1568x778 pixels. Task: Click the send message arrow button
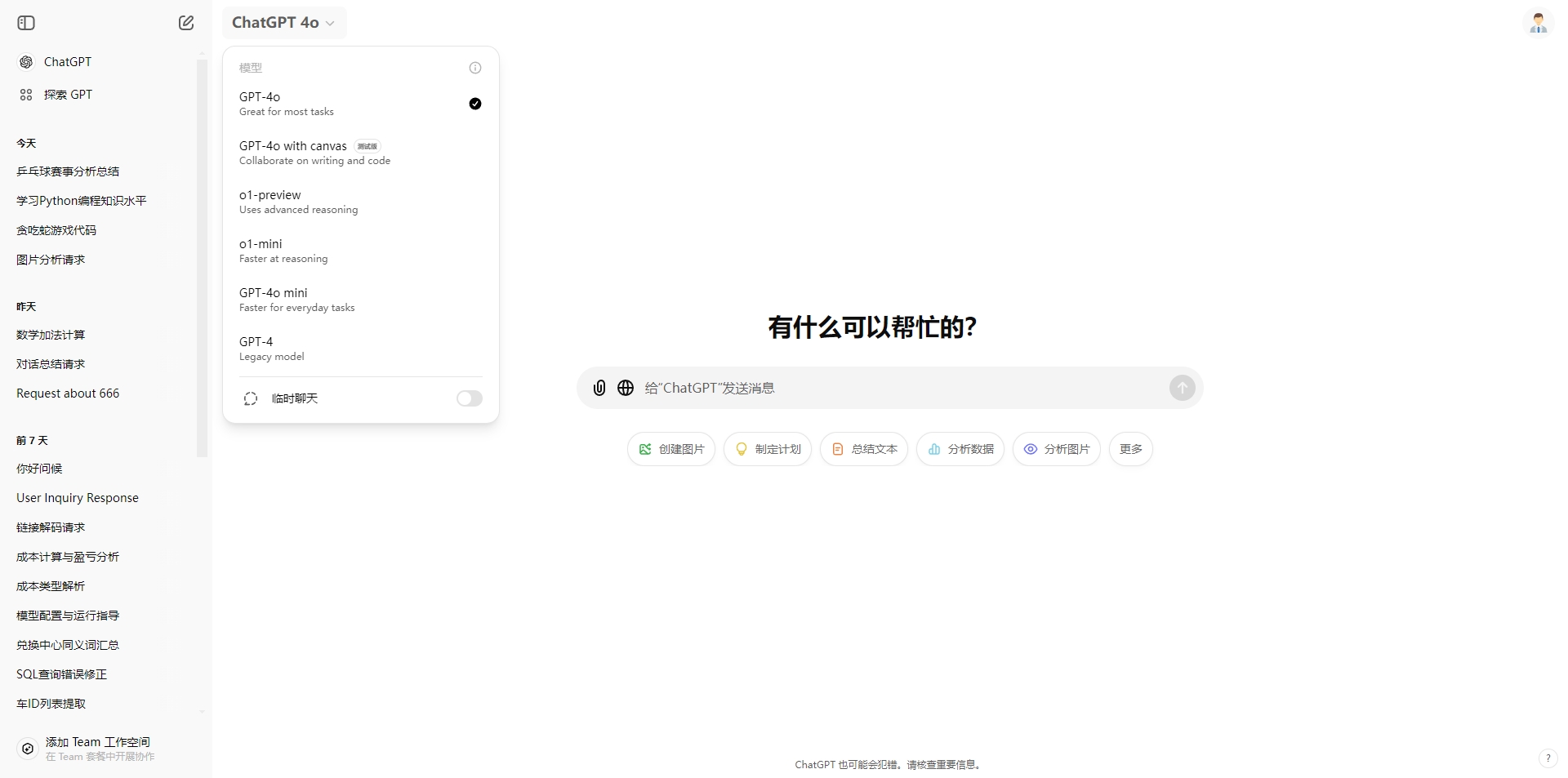[x=1182, y=388]
